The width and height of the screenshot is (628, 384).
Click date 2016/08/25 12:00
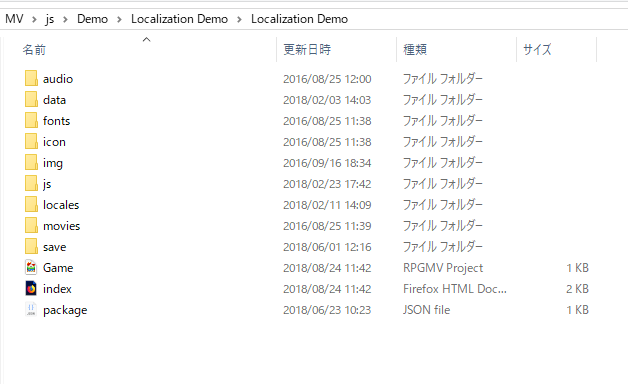(327, 79)
